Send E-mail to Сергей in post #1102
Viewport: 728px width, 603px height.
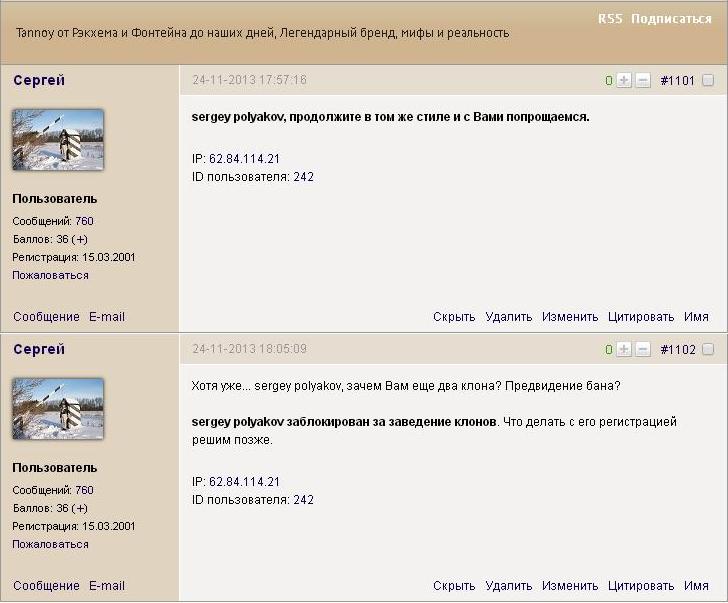(107, 586)
